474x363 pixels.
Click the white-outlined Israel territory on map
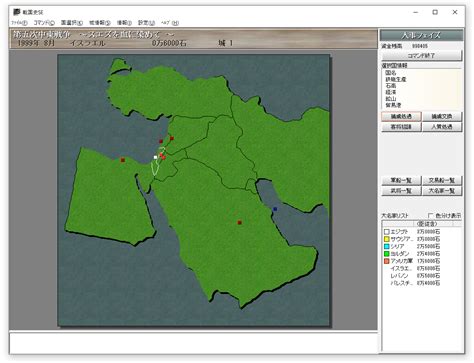tap(155, 168)
